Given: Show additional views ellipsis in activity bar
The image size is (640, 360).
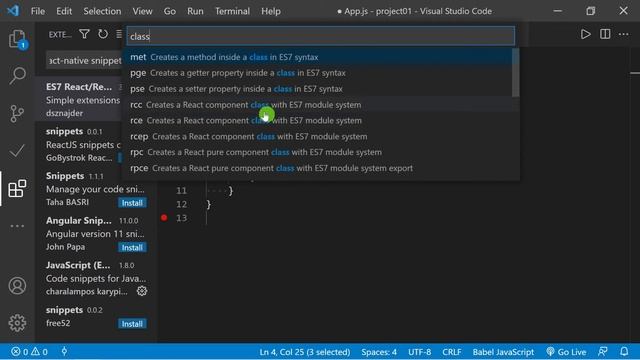Looking at the screenshot, I should click(17, 226).
